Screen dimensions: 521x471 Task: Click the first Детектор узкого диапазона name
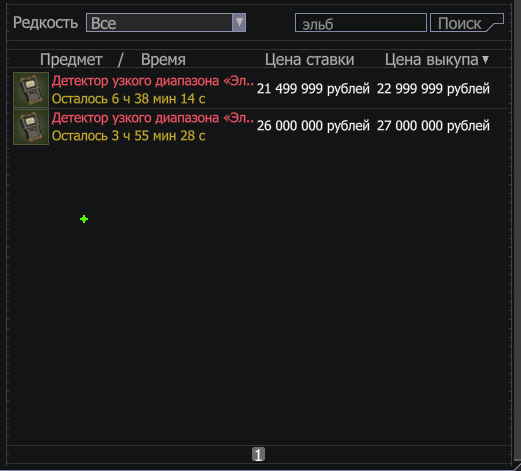coord(153,81)
